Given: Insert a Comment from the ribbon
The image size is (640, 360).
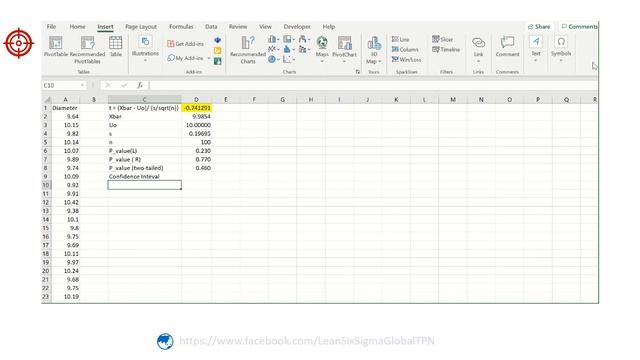Looking at the screenshot, I should (507, 46).
